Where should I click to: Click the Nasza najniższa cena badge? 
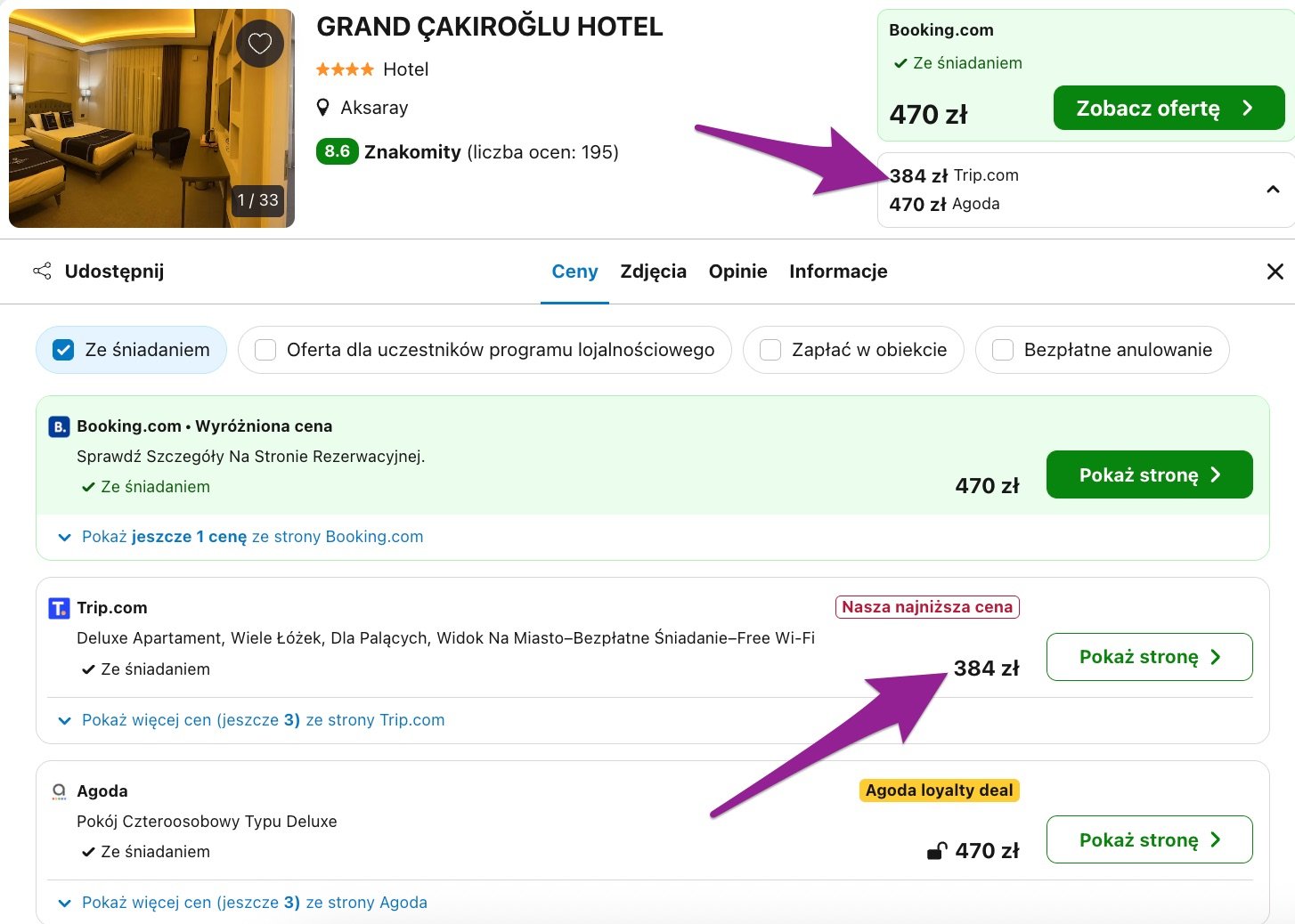927,607
